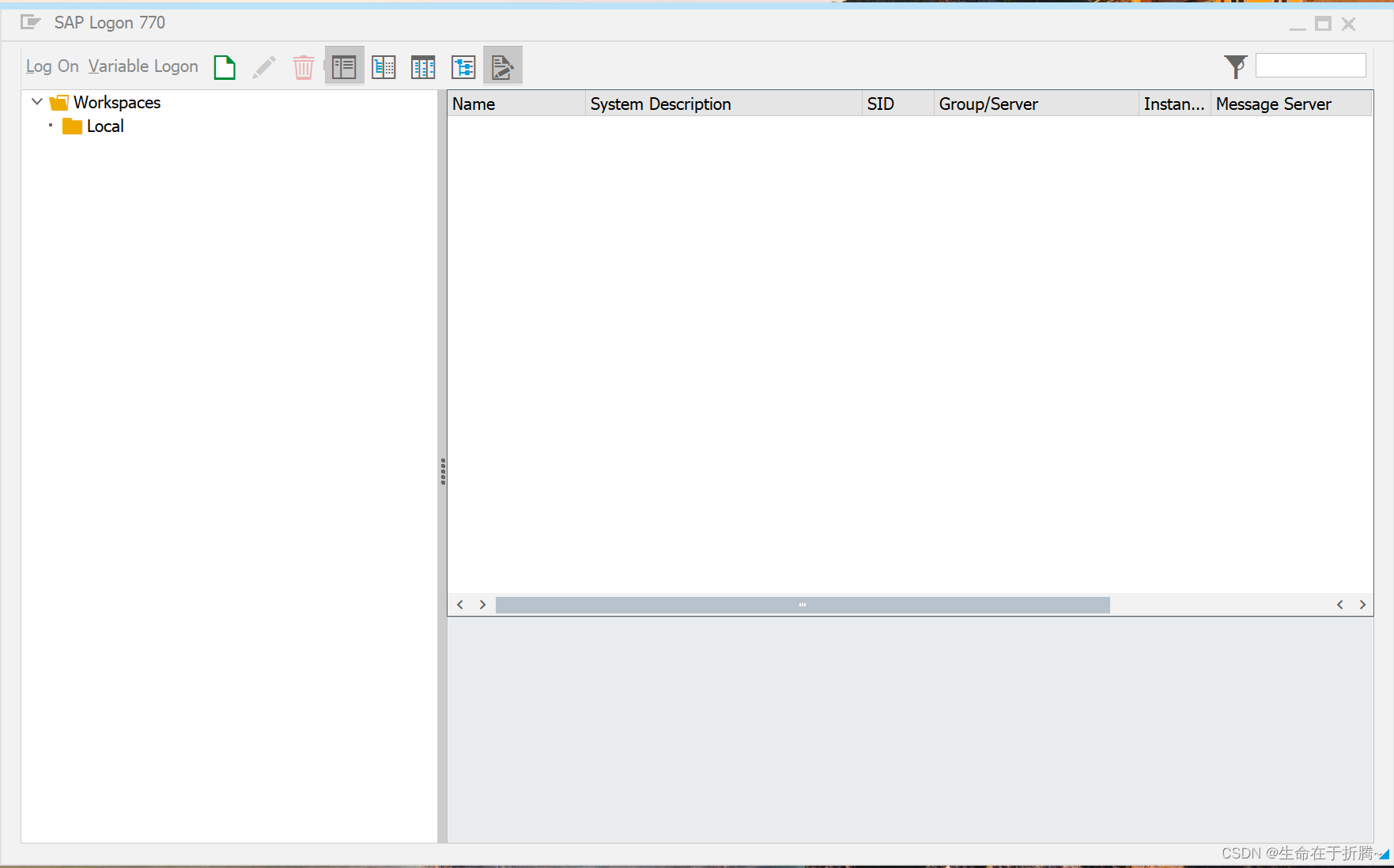The width and height of the screenshot is (1394, 868).
Task: Open the column layout view icon
Action: click(x=423, y=66)
